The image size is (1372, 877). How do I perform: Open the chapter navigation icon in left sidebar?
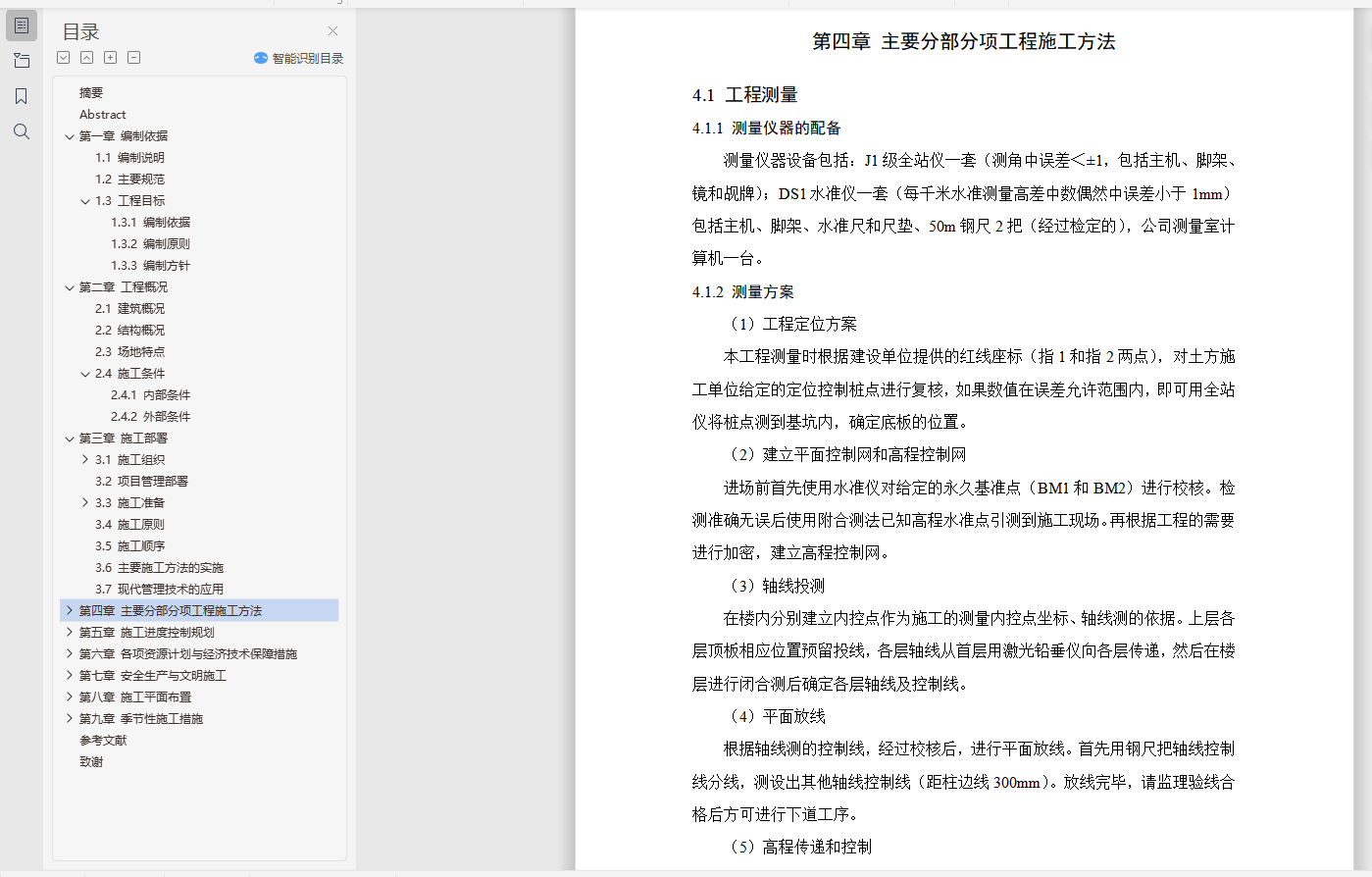point(22,61)
